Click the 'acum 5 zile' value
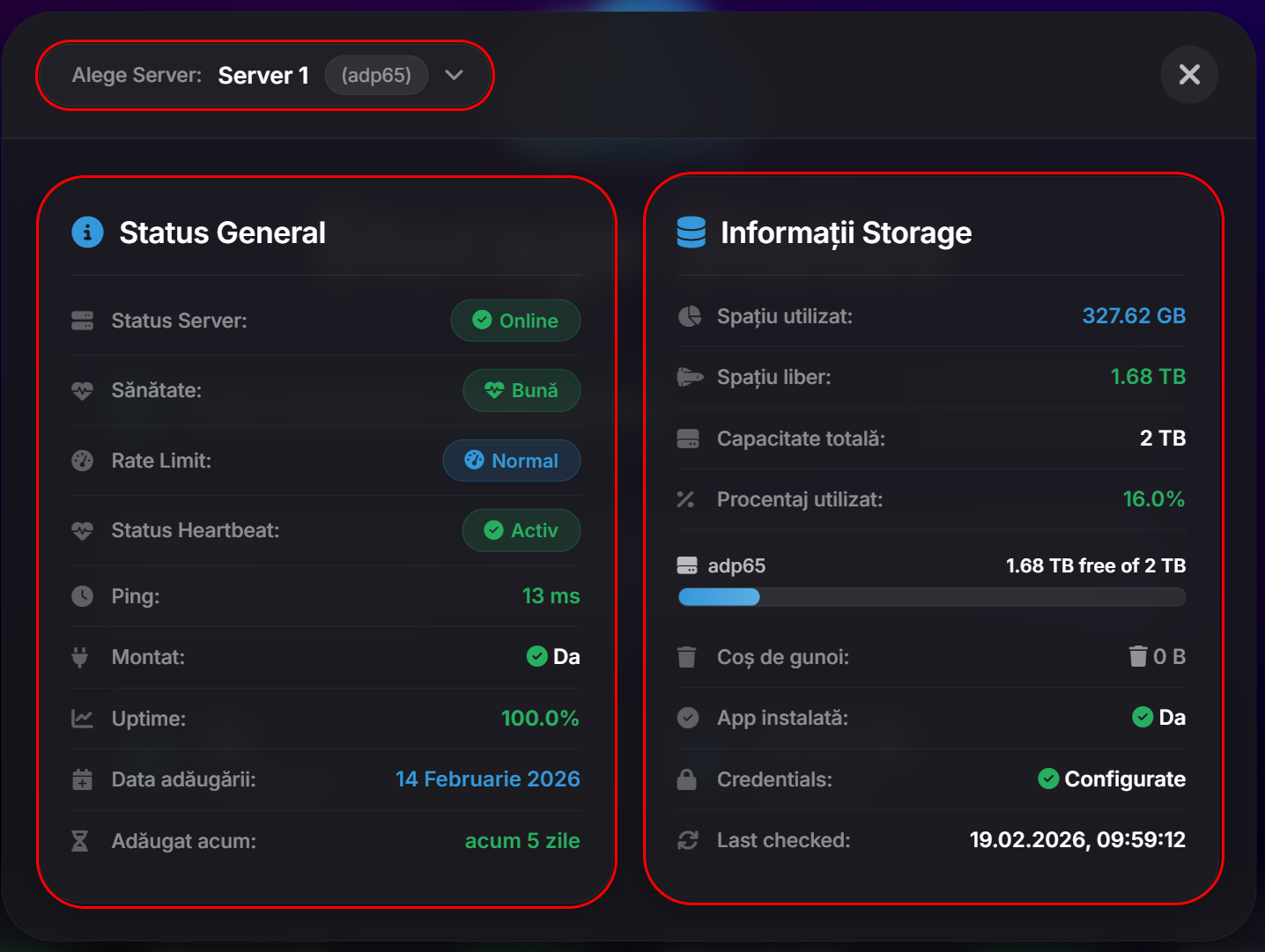The height and width of the screenshot is (952, 1265). click(522, 841)
